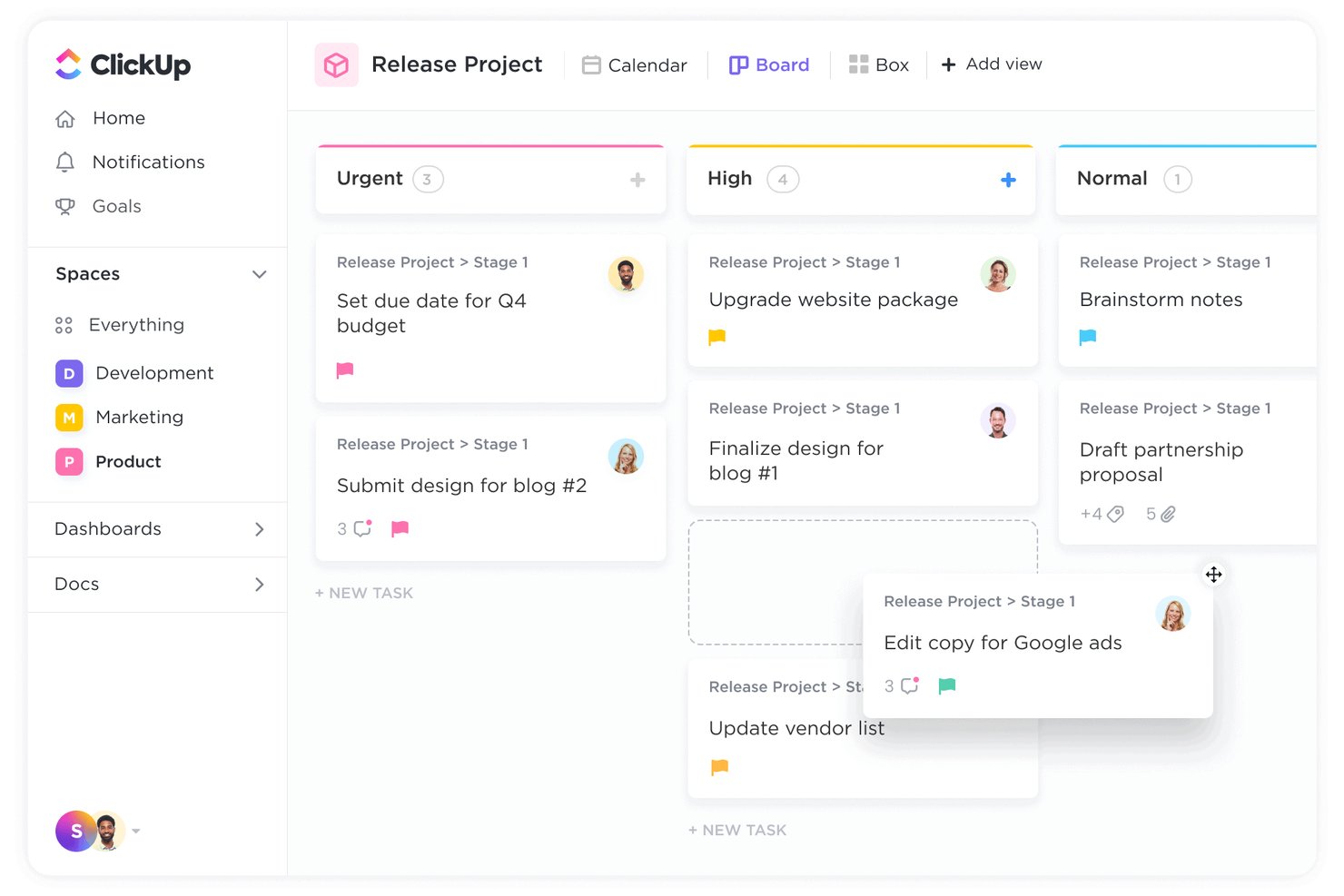Click the Notifications bell icon
The width and height of the screenshot is (1344, 896).
65,162
